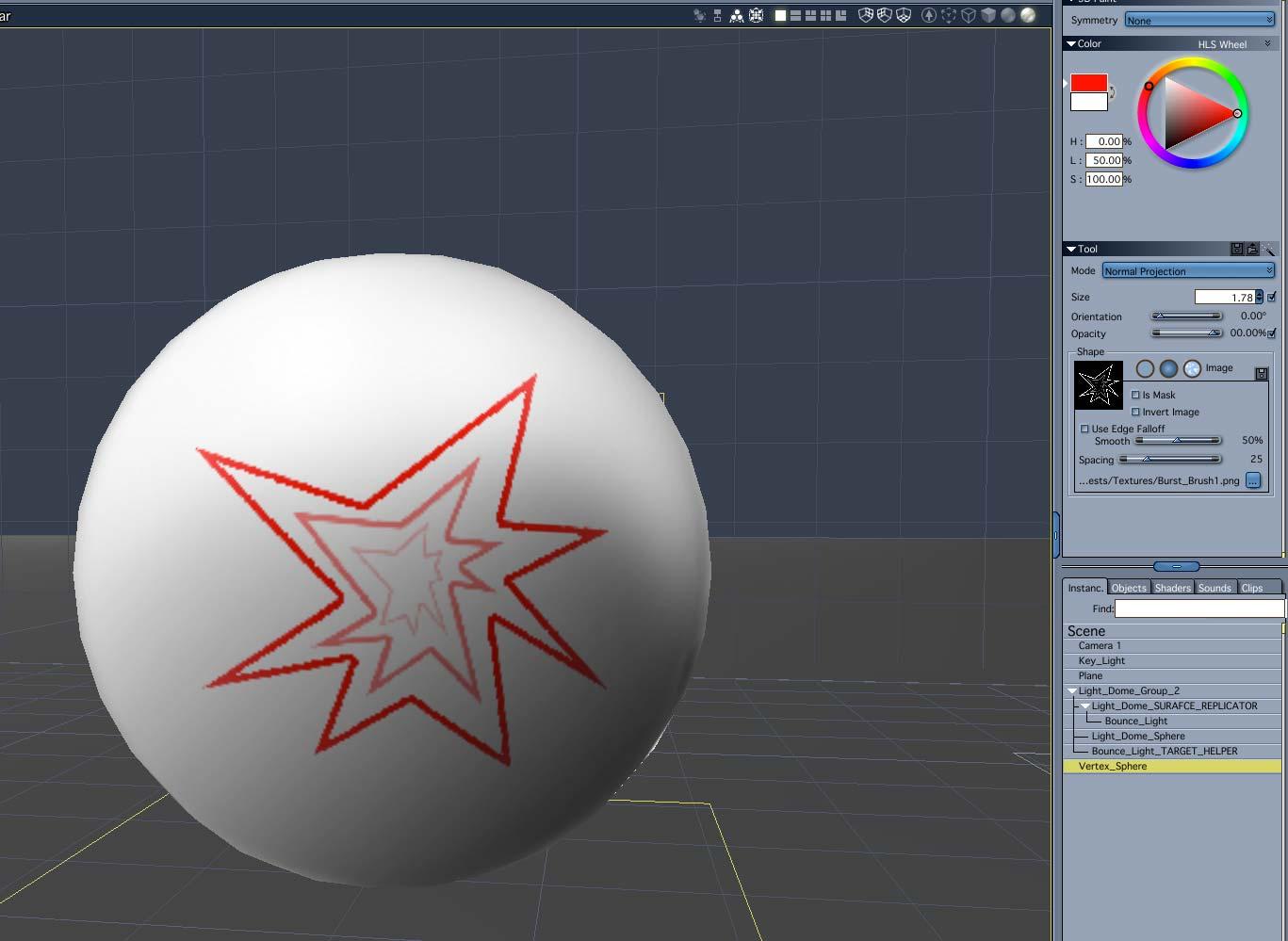1288x941 pixels.
Task: Swap foreground and background colors
Action: 1112,92
